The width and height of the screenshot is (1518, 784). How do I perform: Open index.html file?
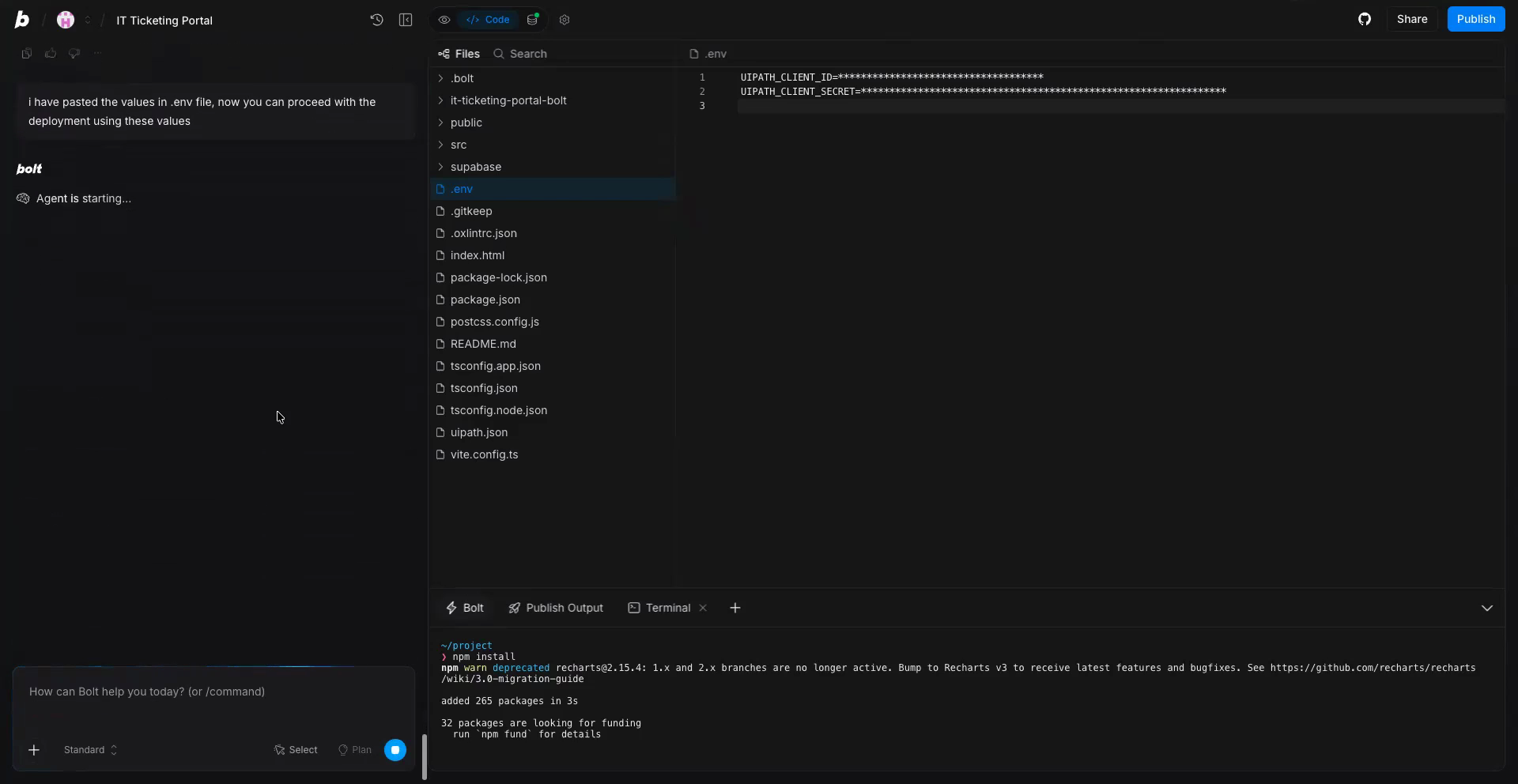553,255
